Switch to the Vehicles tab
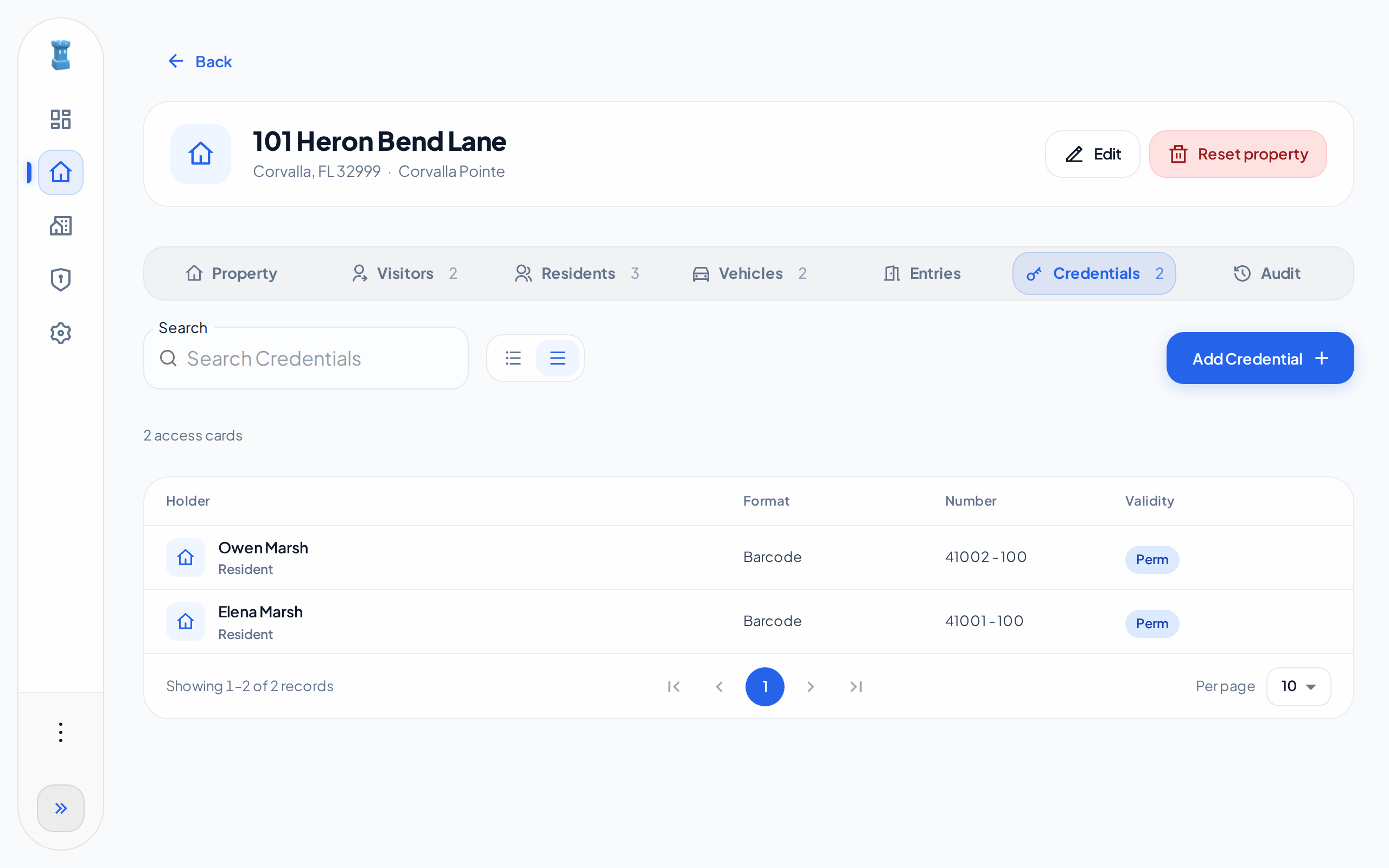The height and width of the screenshot is (868, 1389). [x=749, y=273]
